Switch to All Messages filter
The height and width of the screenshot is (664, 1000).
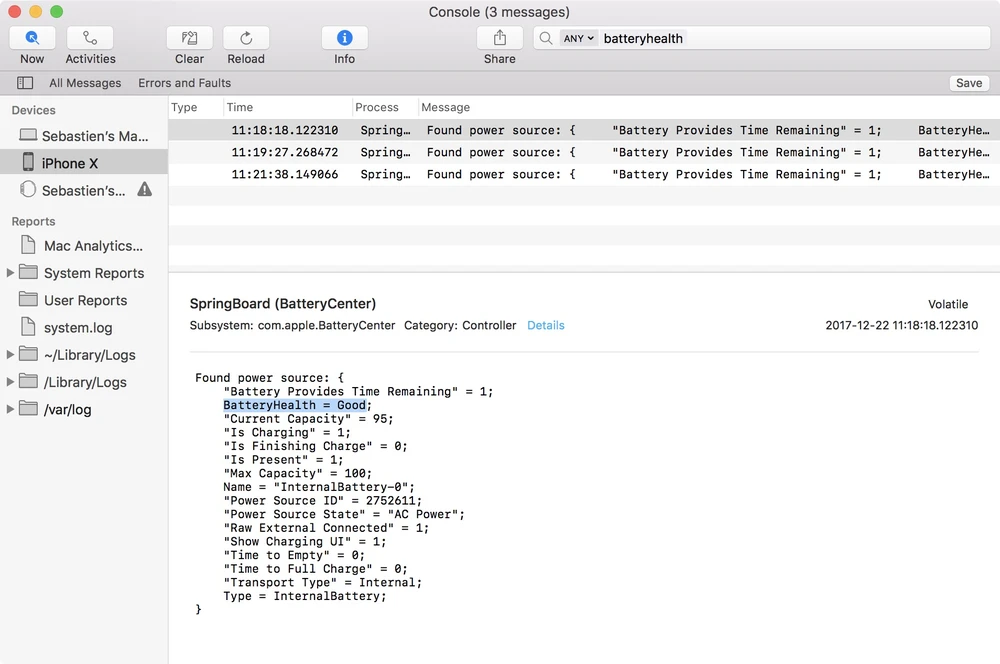point(85,83)
